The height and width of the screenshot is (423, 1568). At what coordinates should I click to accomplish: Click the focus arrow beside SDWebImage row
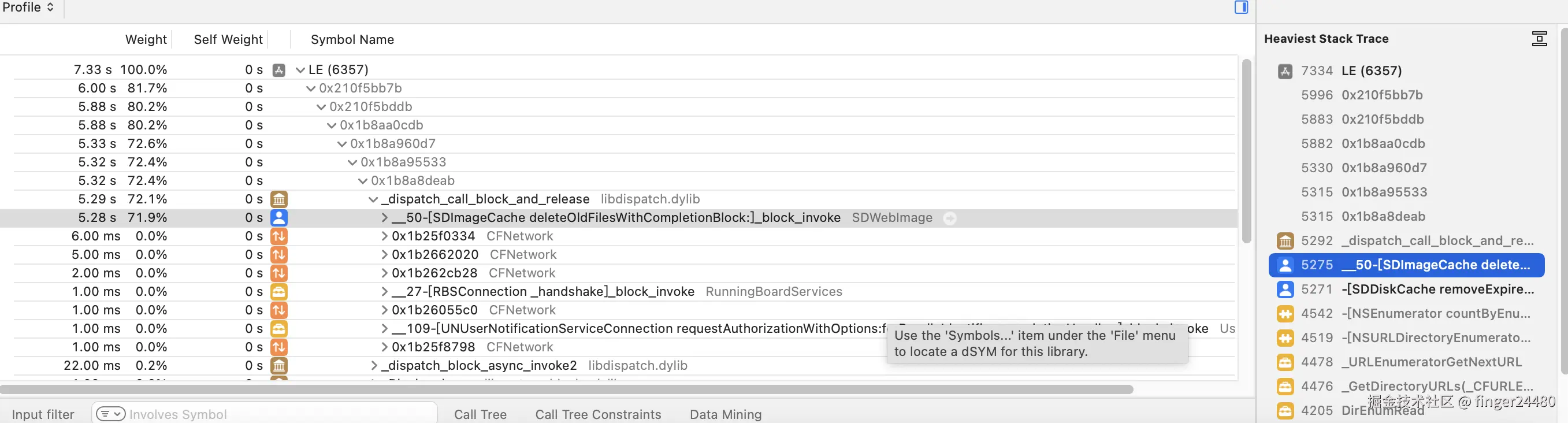[x=950, y=218]
